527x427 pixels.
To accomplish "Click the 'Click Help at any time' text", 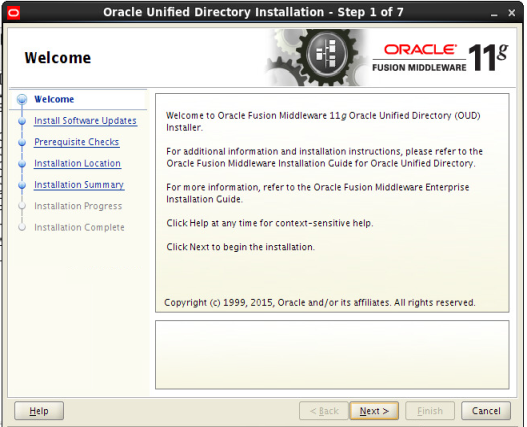I will [270, 223].
